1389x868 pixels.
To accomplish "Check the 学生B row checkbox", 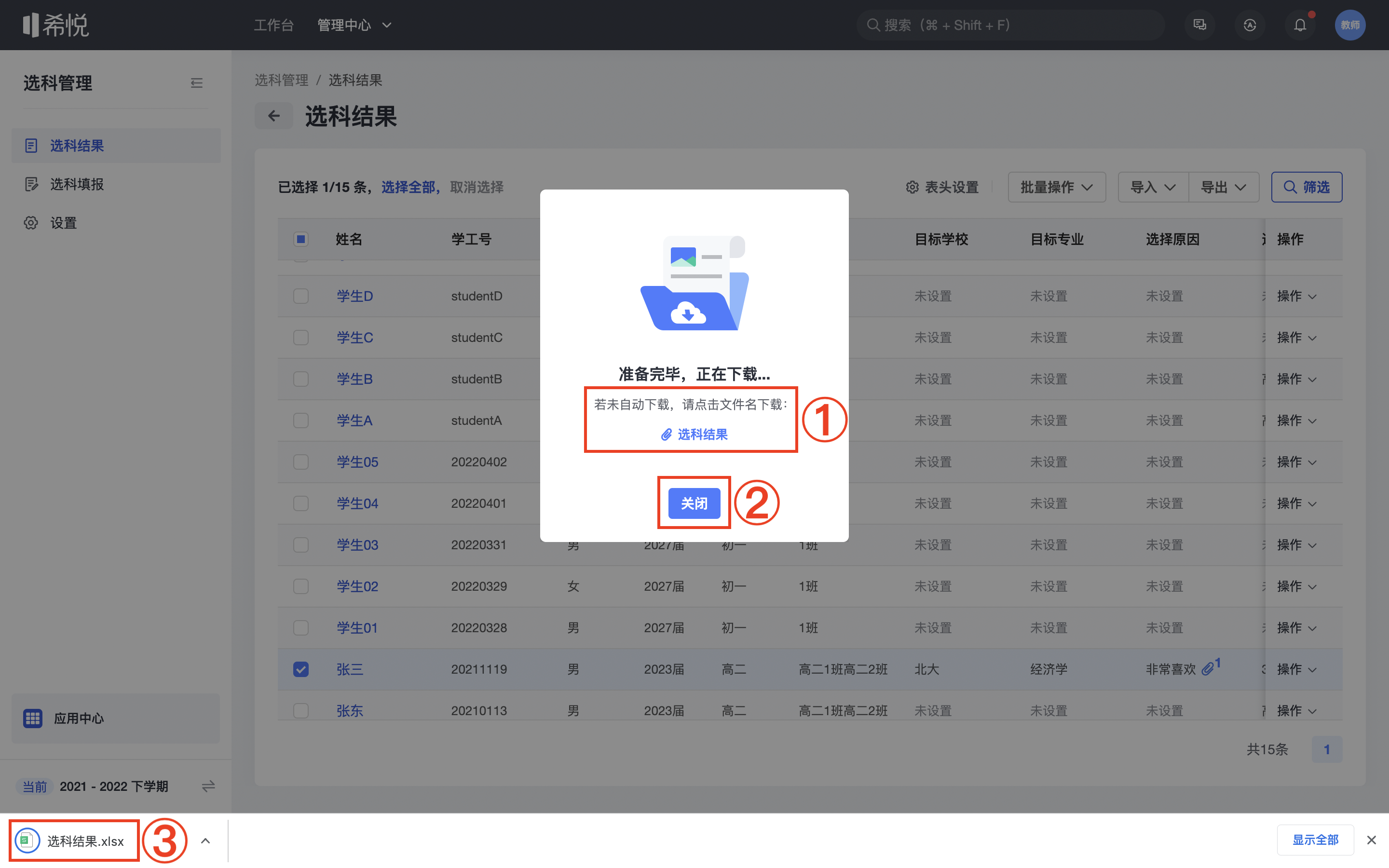I will pyautogui.click(x=301, y=379).
